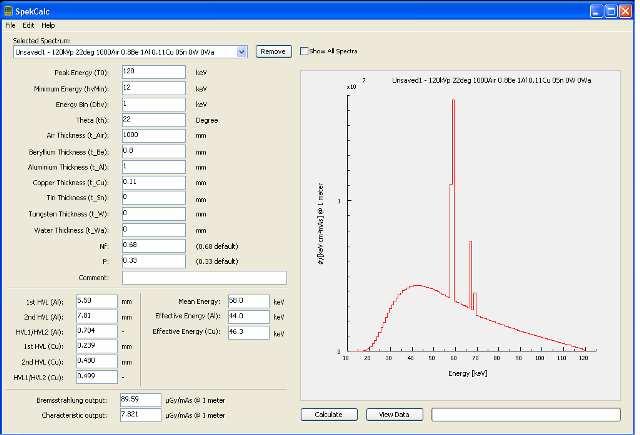Click the Mean Energy value field

pyautogui.click(x=249, y=302)
